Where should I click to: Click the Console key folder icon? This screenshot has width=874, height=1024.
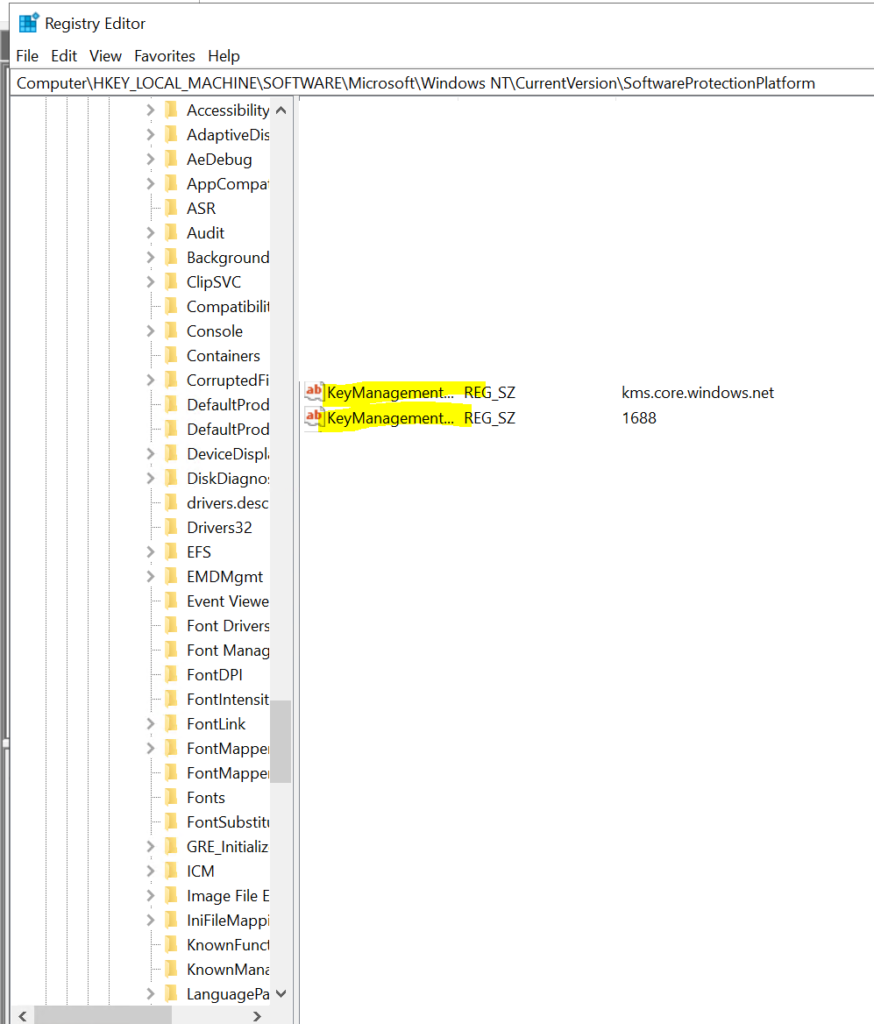[171, 330]
